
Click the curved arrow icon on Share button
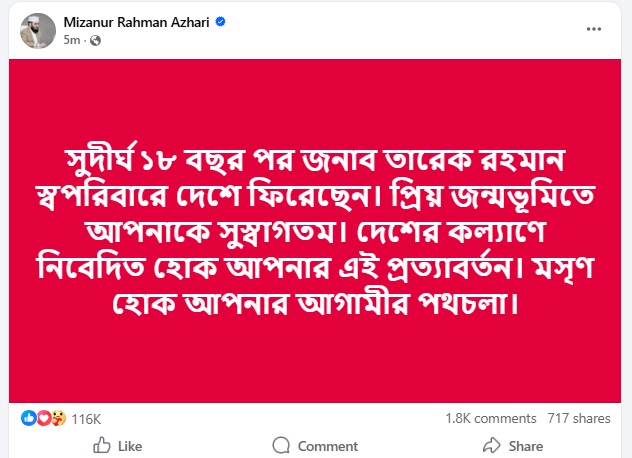pos(492,446)
